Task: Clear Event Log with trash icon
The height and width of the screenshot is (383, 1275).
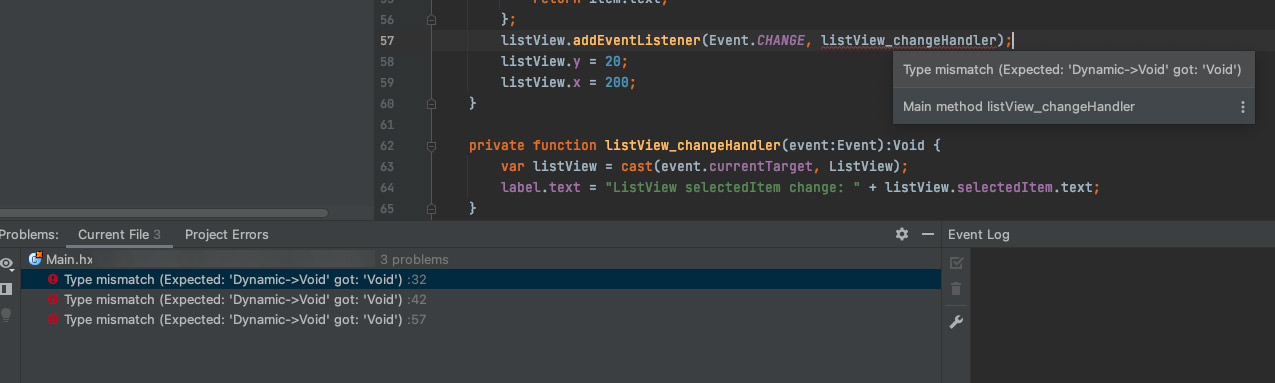Action: click(956, 289)
